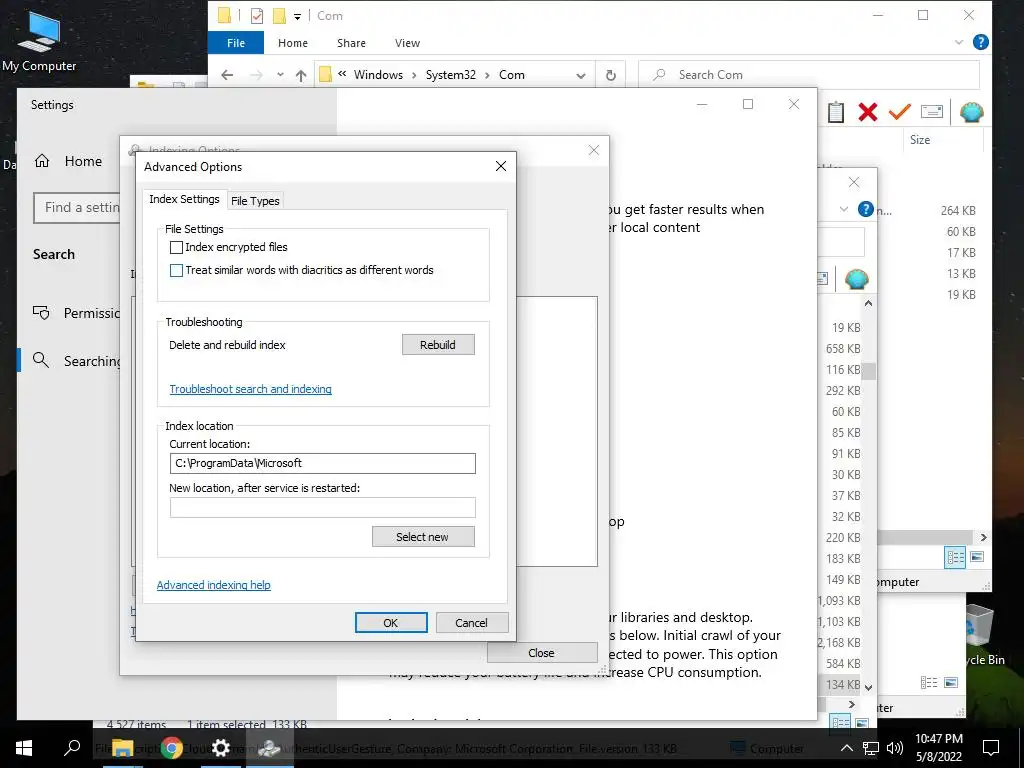Click horizontal scroll right arrow
The image size is (1024, 768).
(x=984, y=537)
